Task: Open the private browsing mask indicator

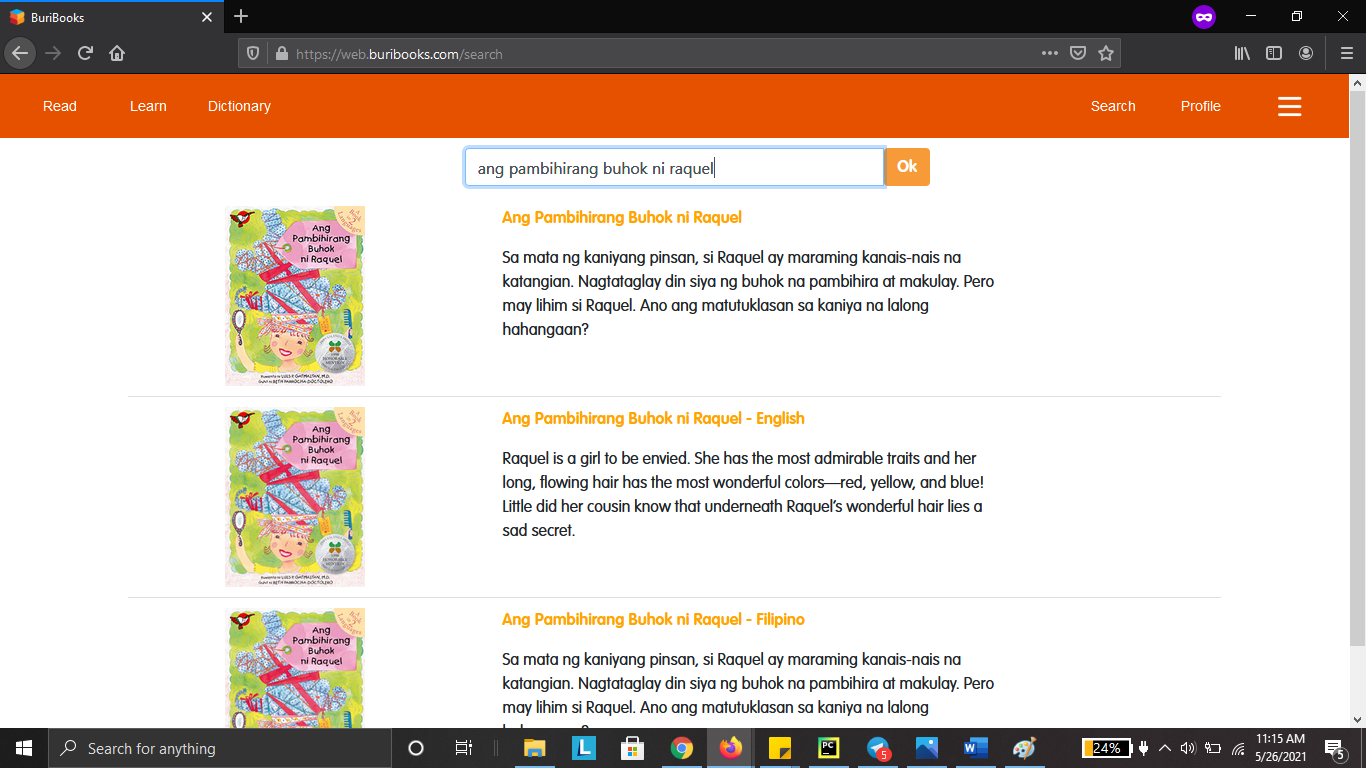Action: [x=1204, y=17]
